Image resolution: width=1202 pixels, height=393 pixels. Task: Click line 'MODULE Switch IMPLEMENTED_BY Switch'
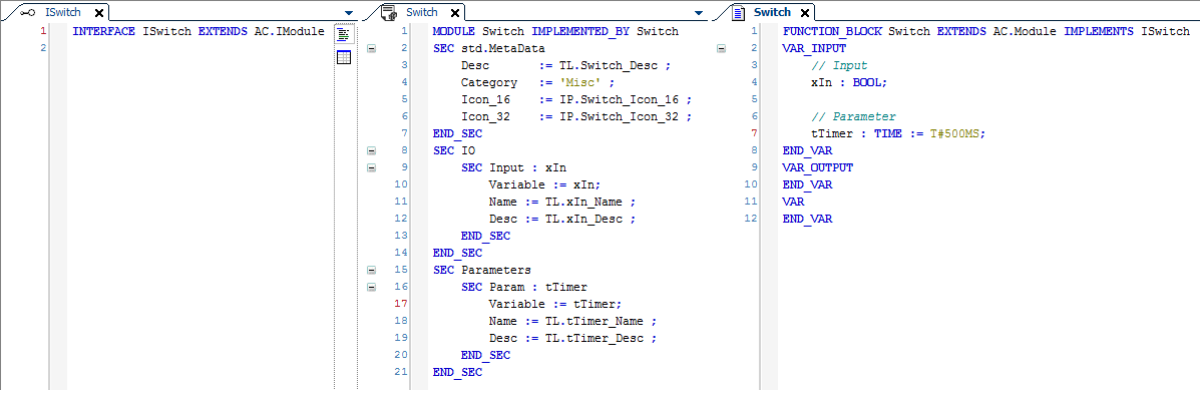[556, 31]
